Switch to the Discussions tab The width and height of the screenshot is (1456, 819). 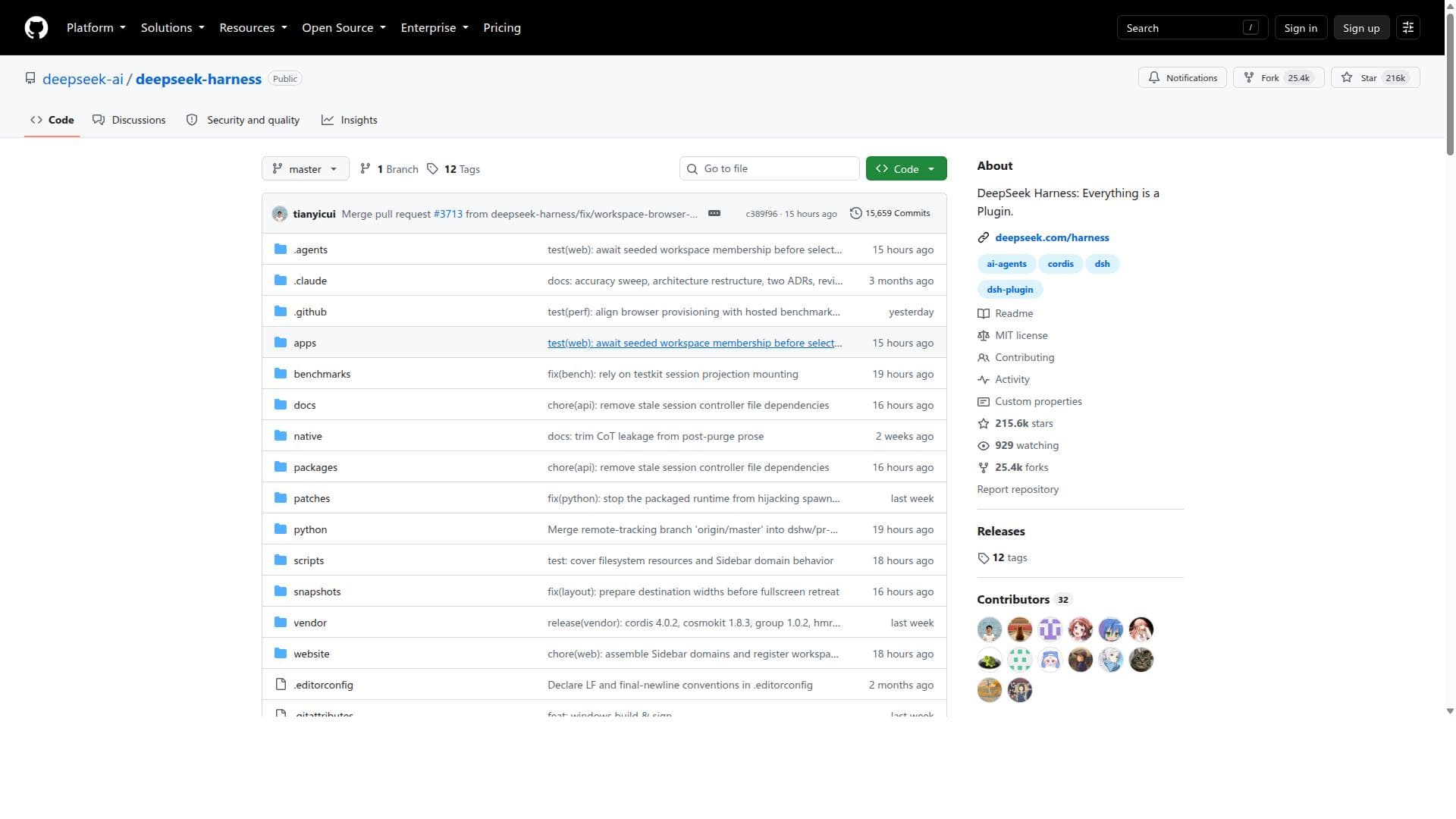(x=129, y=120)
